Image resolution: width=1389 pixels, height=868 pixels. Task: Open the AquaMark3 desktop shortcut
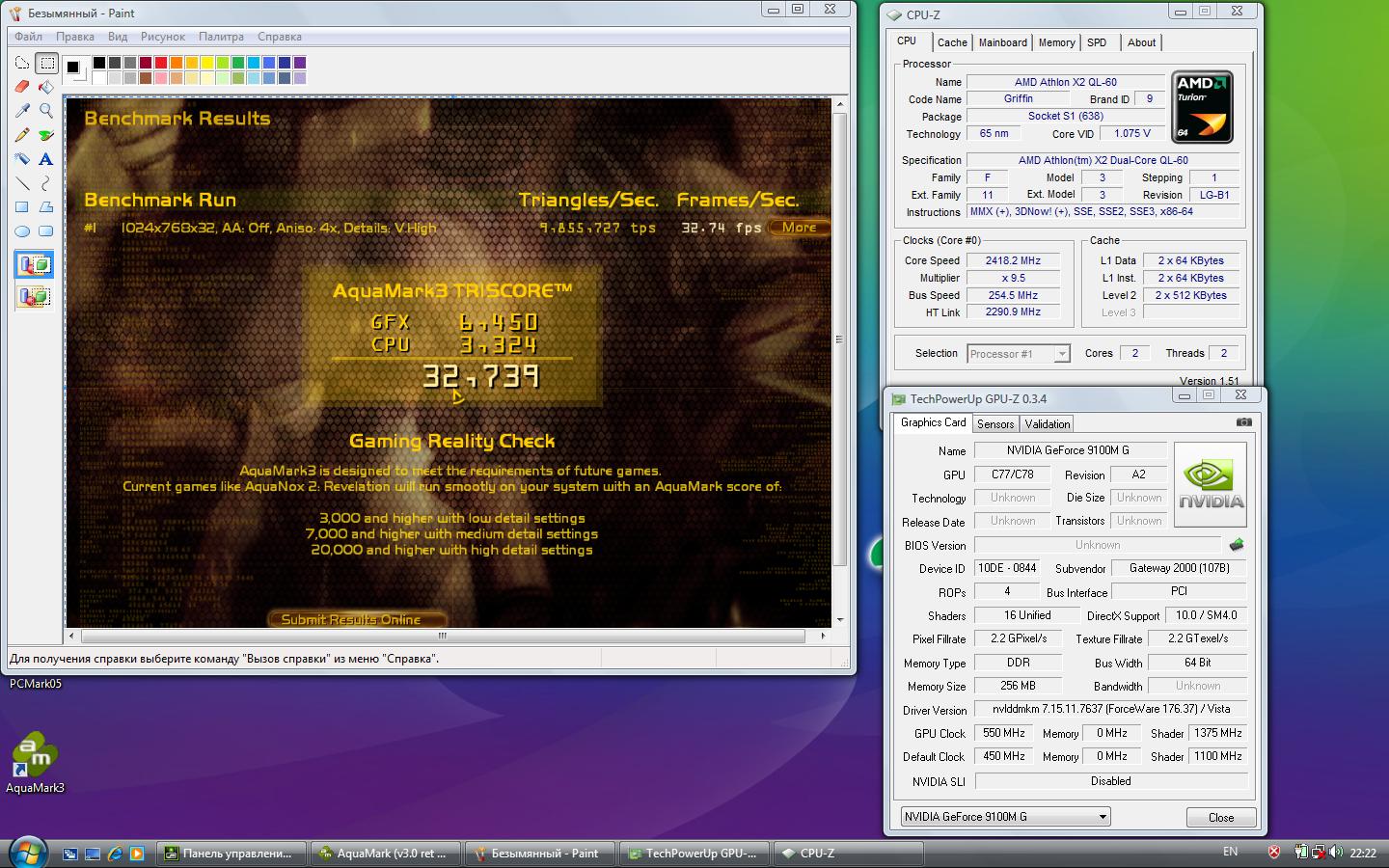(35, 762)
